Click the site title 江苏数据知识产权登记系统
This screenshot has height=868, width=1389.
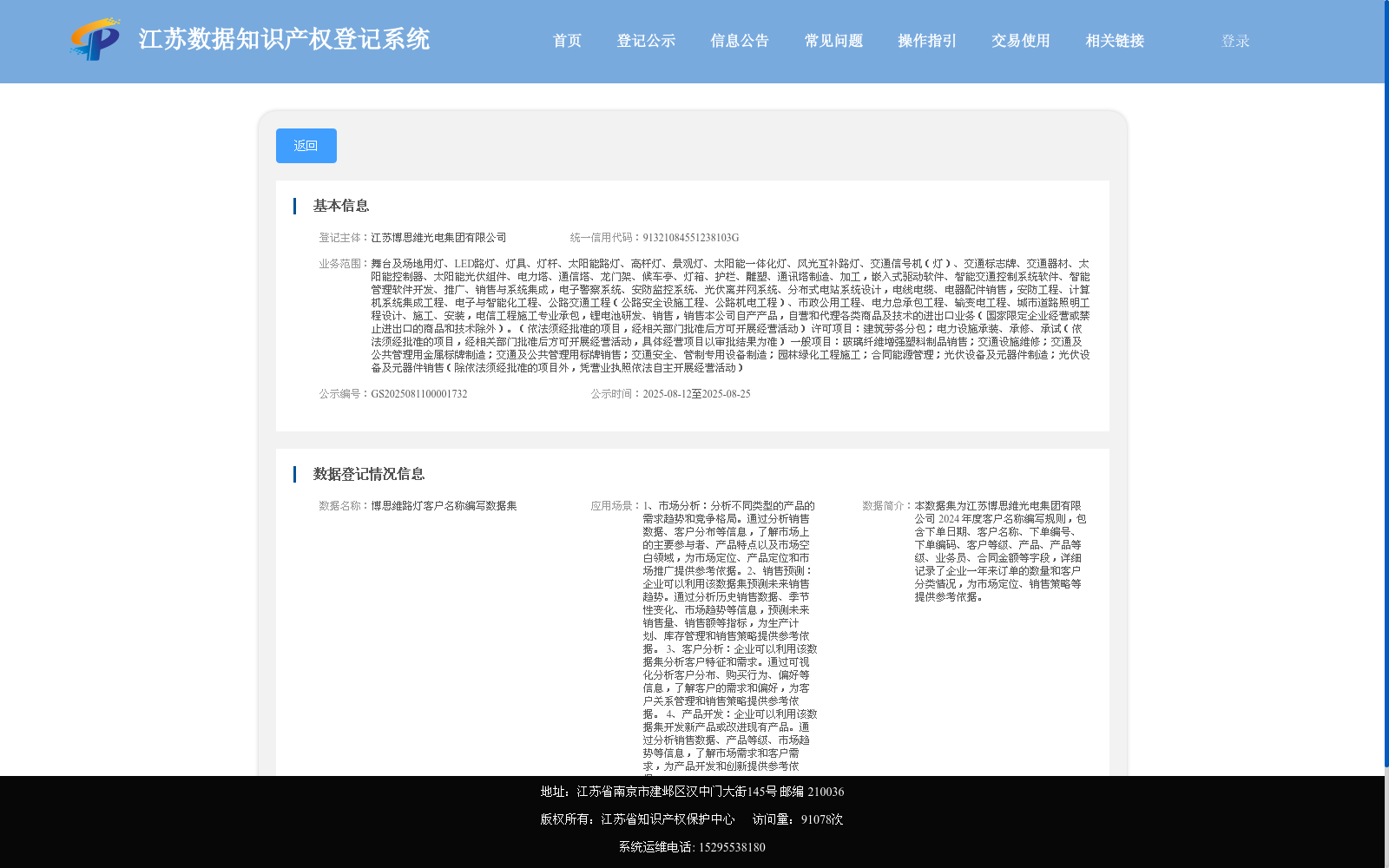[284, 39]
